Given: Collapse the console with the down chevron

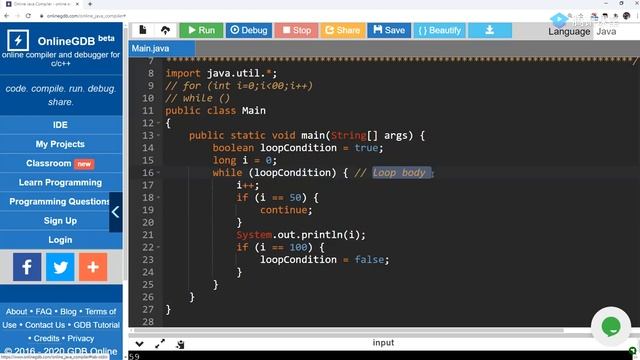Looking at the screenshot, I should (x=140, y=344).
